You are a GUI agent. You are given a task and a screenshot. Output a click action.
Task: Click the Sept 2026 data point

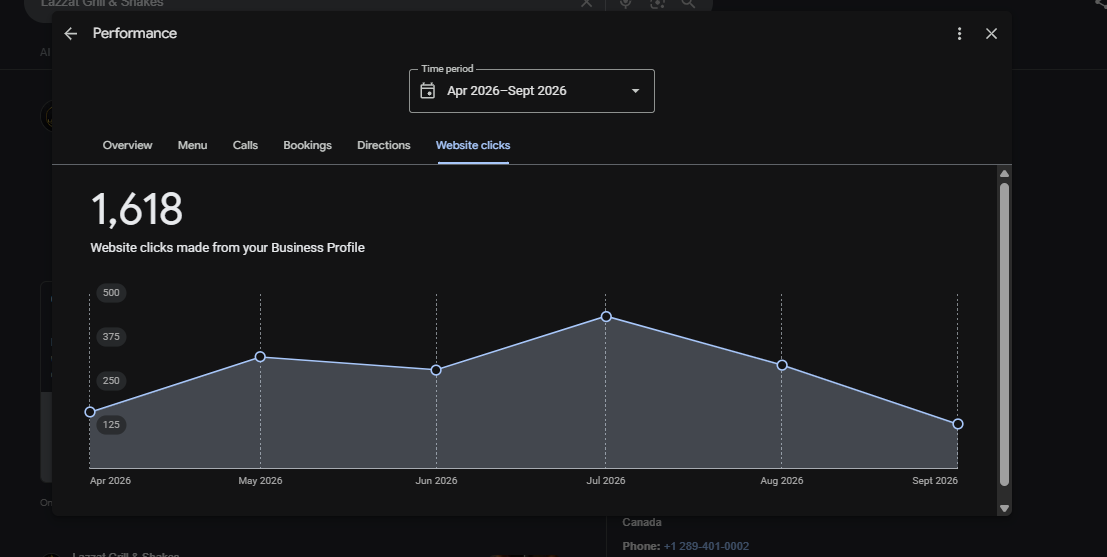point(958,424)
